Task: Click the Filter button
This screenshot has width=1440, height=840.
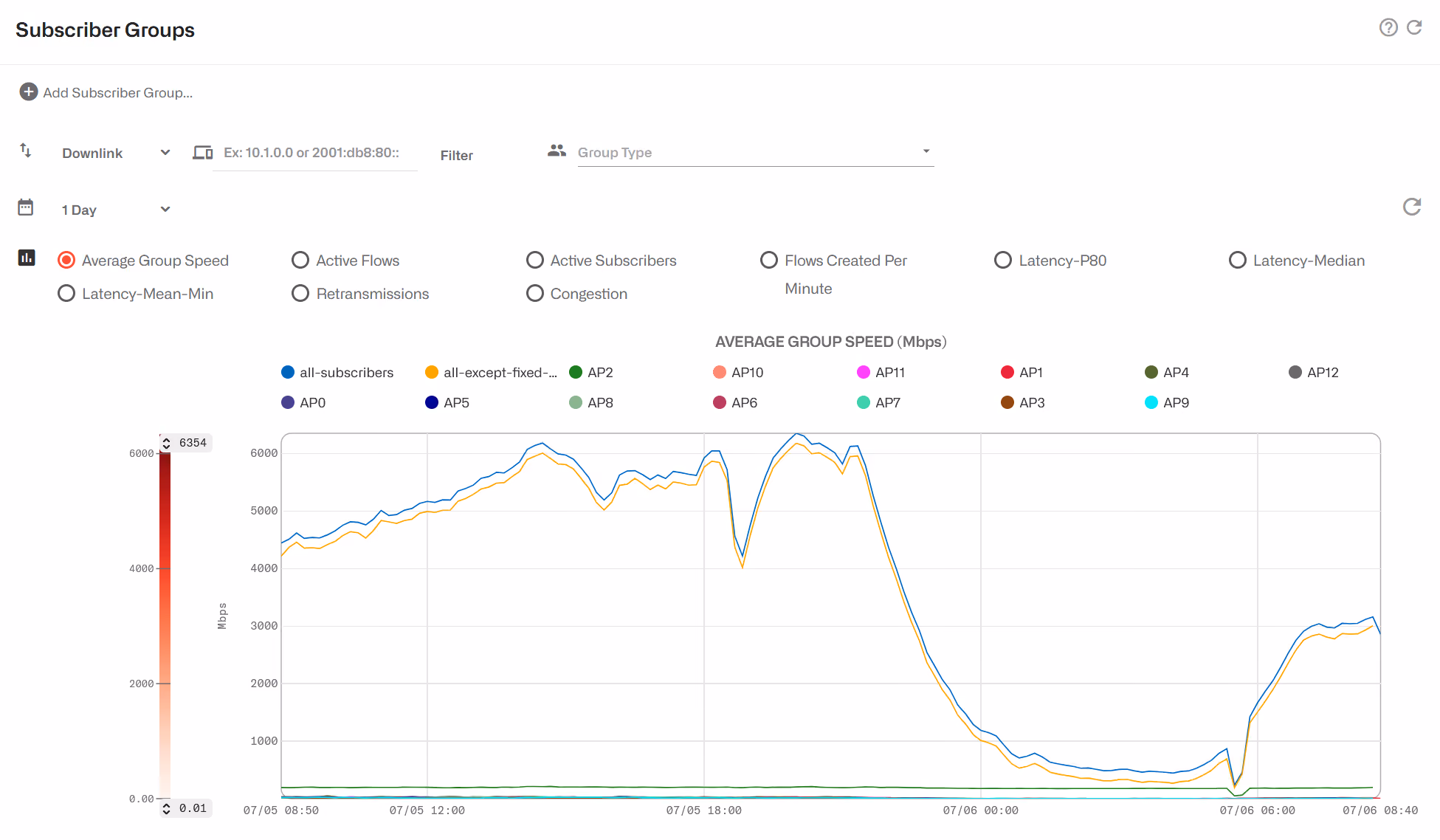Action: tap(456, 155)
